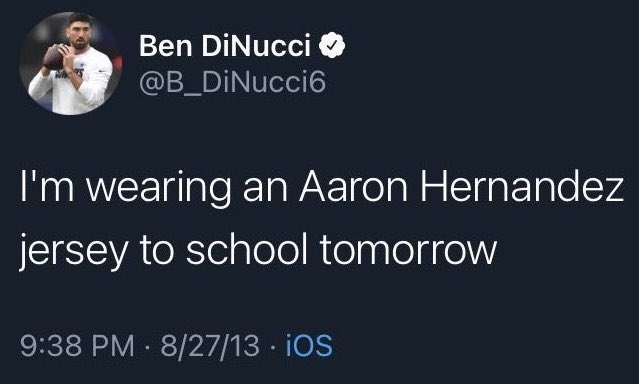This screenshot has width=639, height=384.
Task: Open the Ben DiNucci display name
Action: tap(225, 45)
